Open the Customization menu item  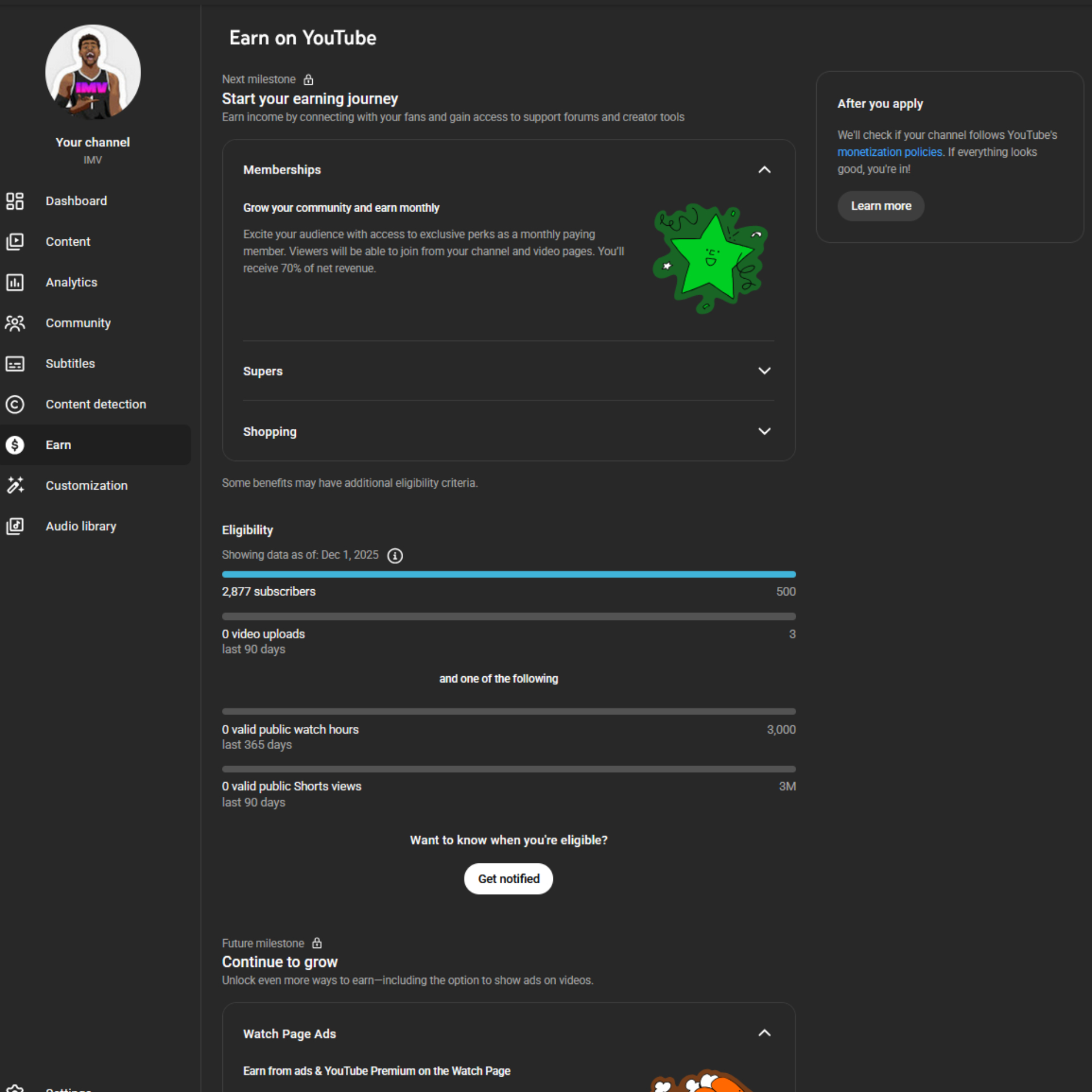86,485
